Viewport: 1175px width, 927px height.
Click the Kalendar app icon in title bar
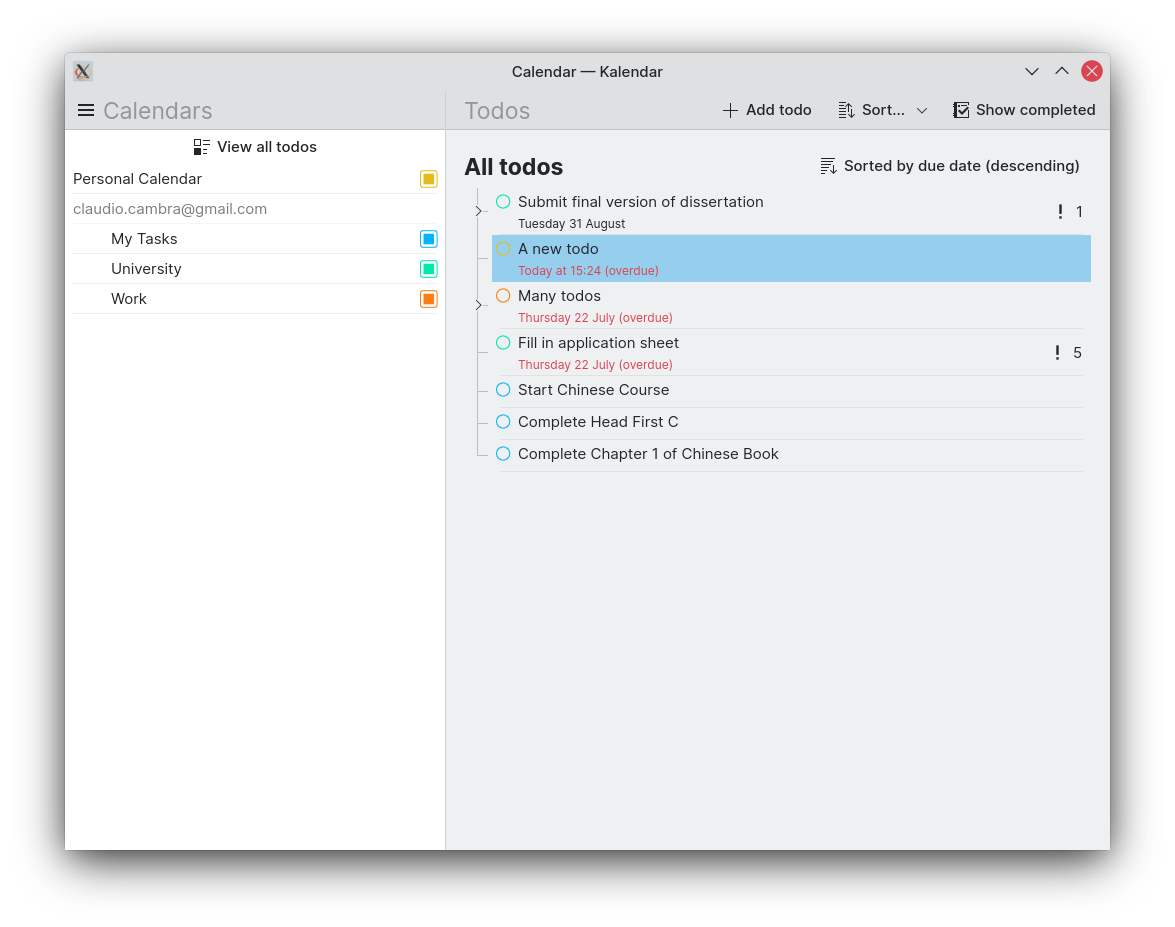(x=83, y=71)
